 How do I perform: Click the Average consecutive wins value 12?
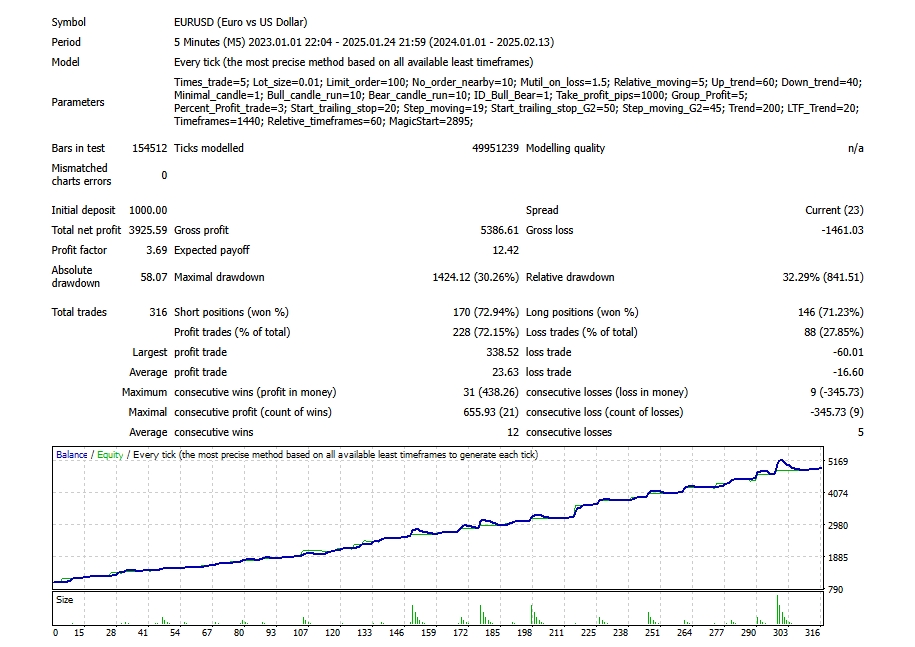pyautogui.click(x=513, y=432)
